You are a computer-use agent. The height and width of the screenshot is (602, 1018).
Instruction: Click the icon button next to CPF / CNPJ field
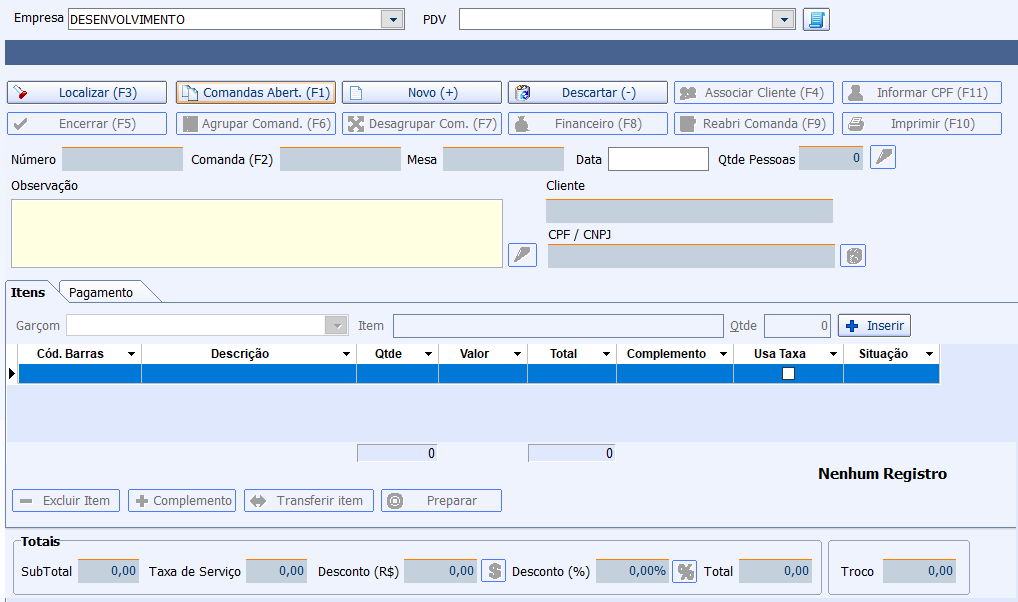click(x=852, y=255)
